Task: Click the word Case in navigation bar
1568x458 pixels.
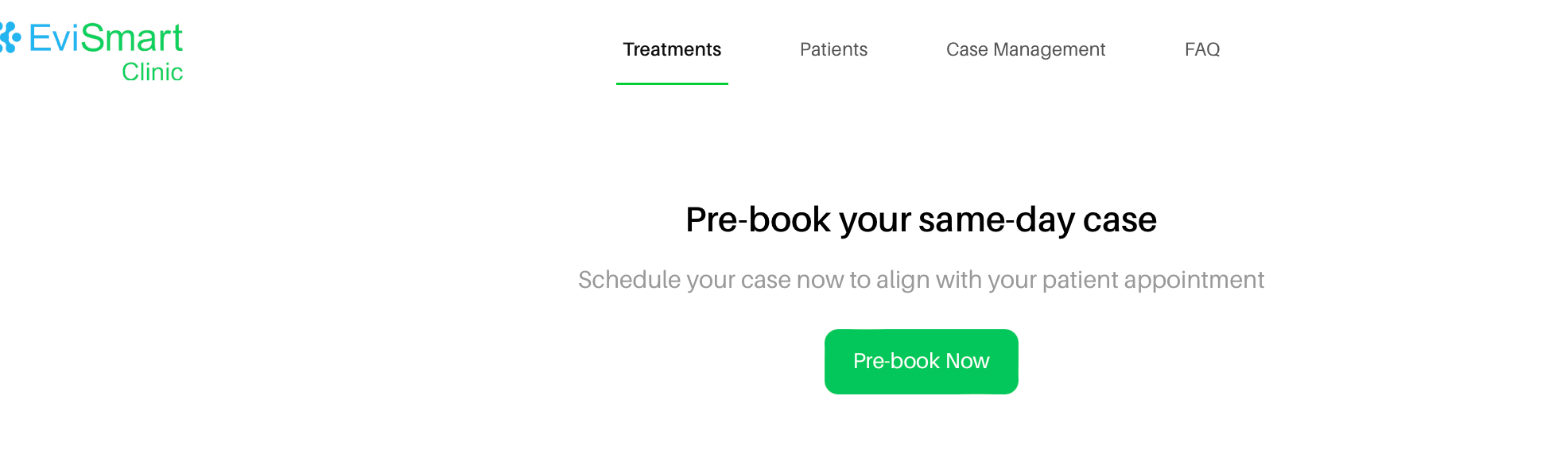Action: [967, 49]
